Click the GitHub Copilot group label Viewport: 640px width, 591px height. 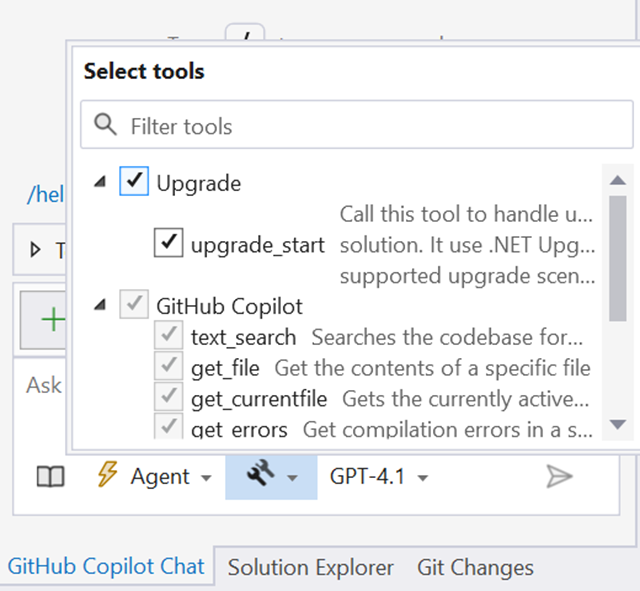(229, 307)
